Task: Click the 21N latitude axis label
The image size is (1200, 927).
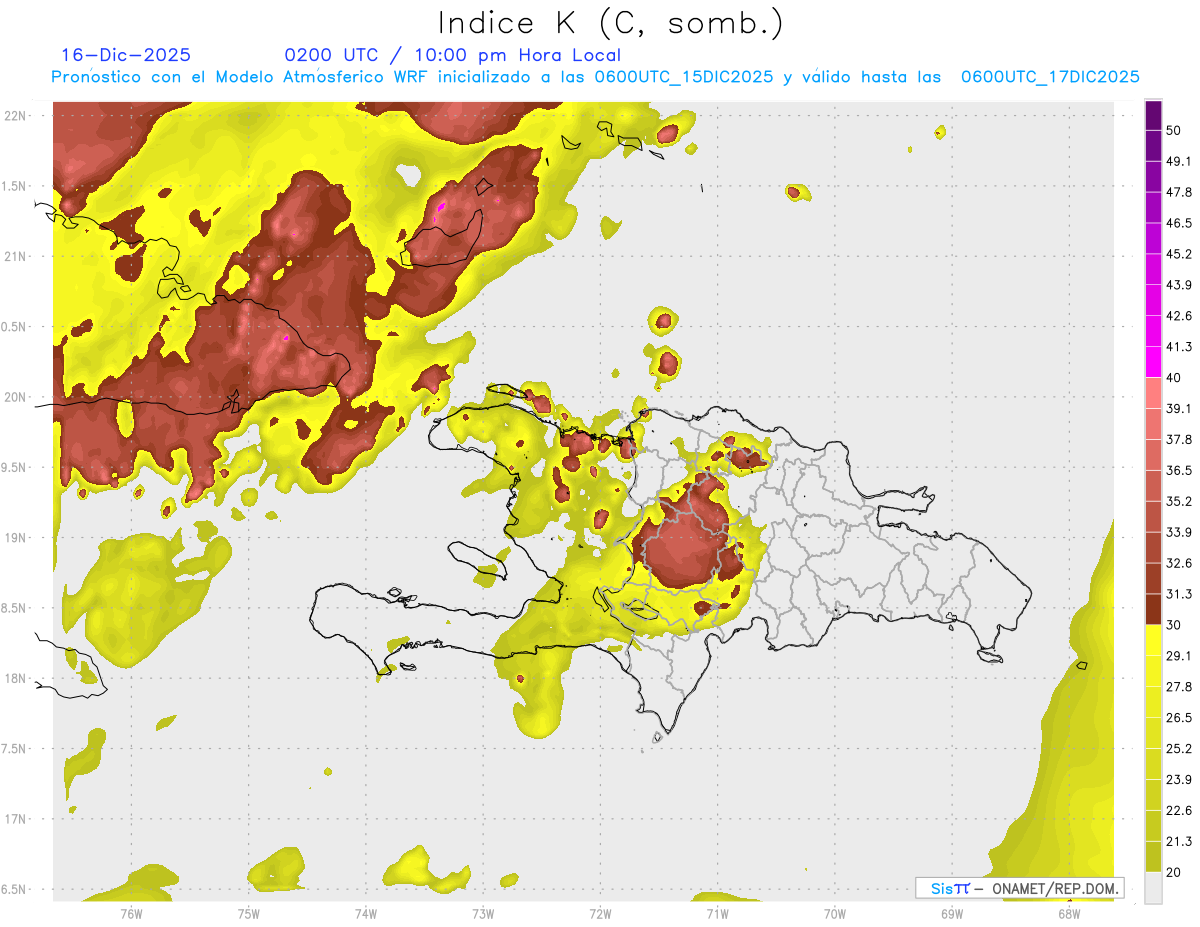Action: tap(15, 256)
